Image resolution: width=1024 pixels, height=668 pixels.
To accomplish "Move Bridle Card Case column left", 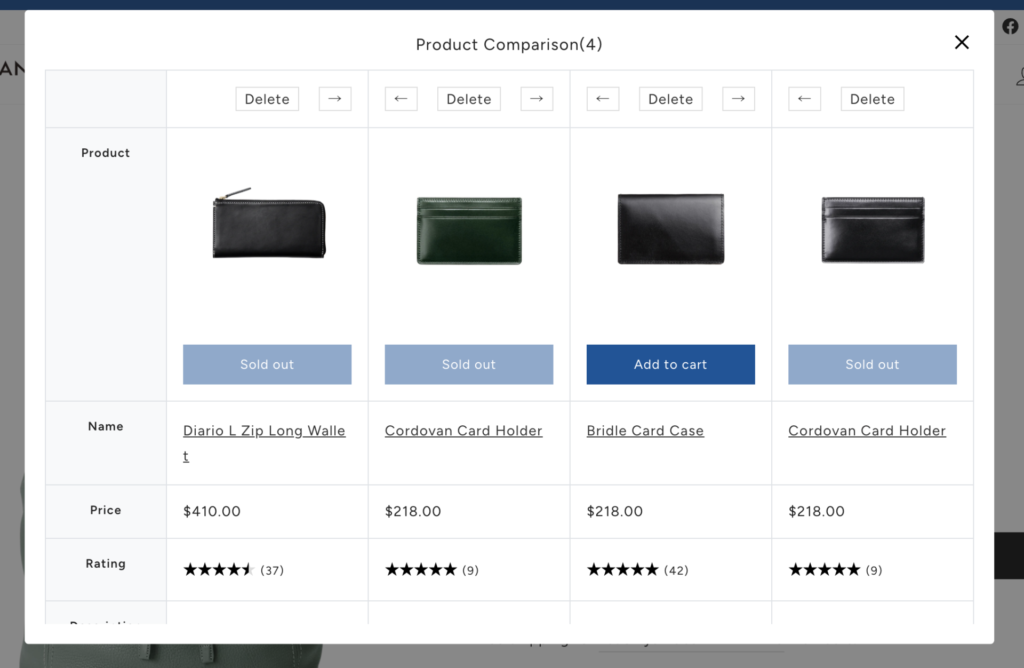I will coord(603,99).
